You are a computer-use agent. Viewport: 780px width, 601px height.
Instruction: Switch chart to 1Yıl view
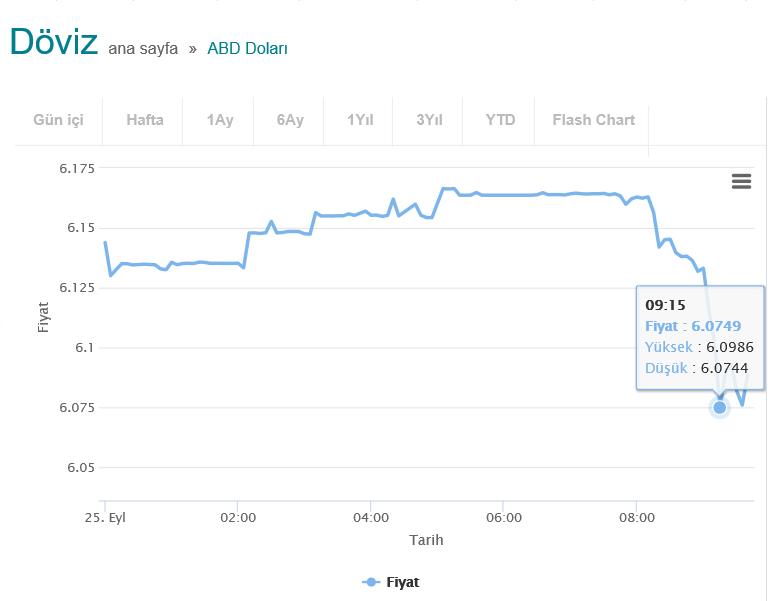pyautogui.click(x=360, y=120)
